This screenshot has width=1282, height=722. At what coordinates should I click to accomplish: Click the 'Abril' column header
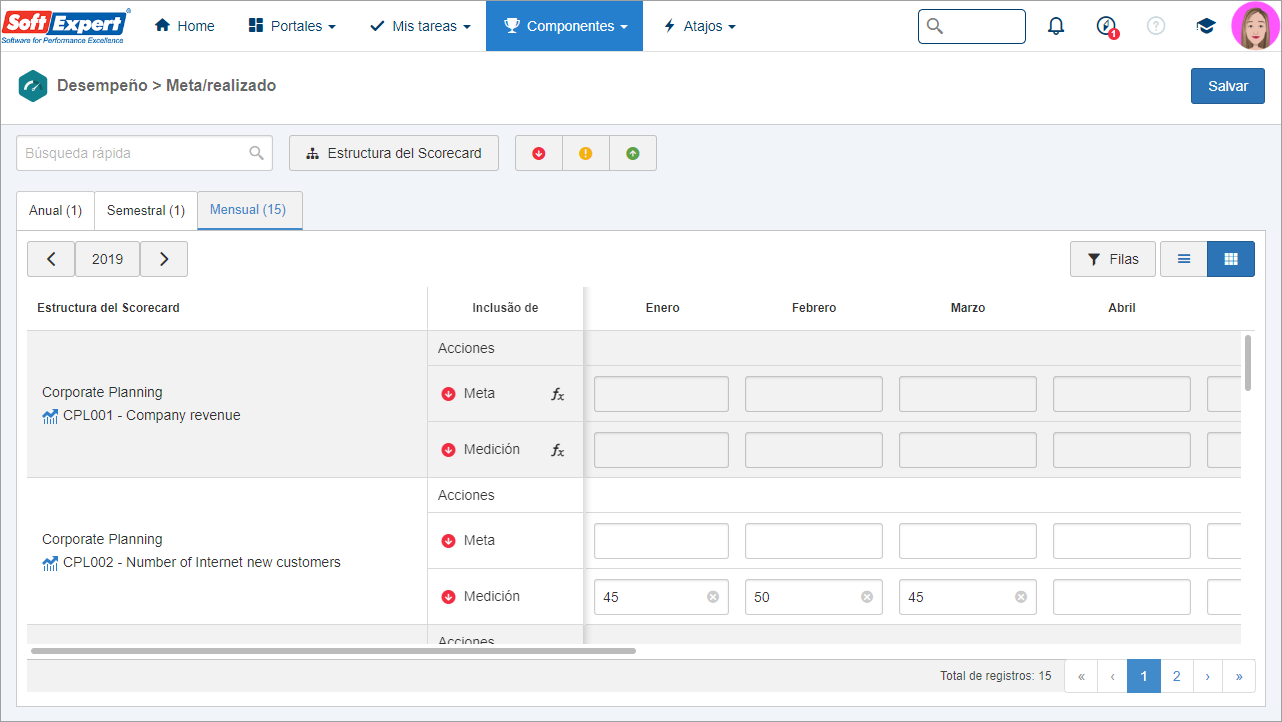pos(1122,308)
